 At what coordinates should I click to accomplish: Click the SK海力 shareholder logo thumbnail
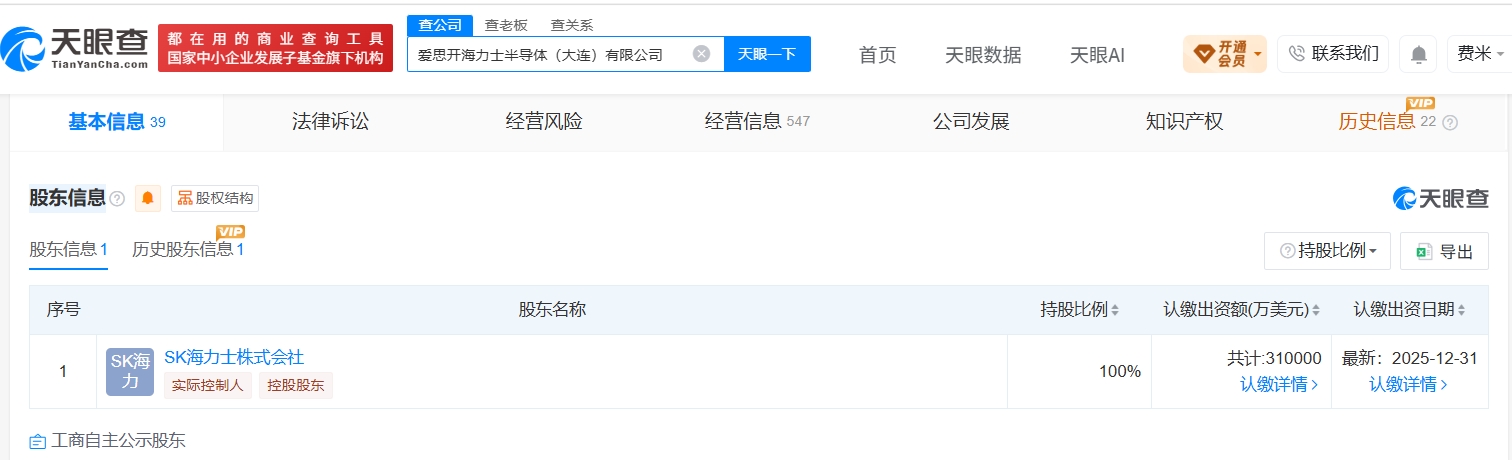click(x=130, y=372)
